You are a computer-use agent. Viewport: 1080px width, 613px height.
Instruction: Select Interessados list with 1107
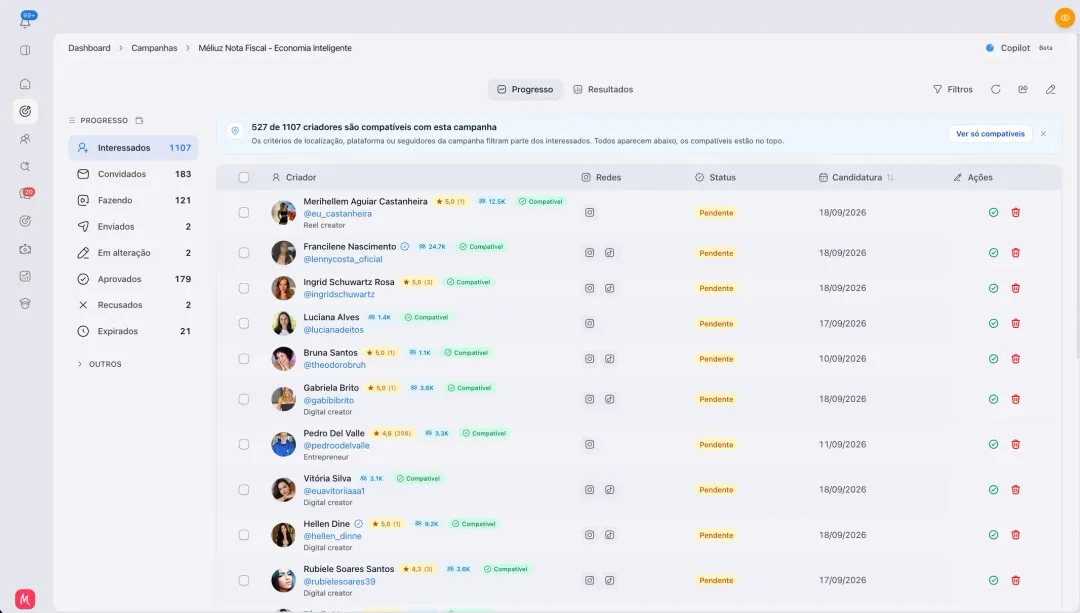[x=133, y=148]
